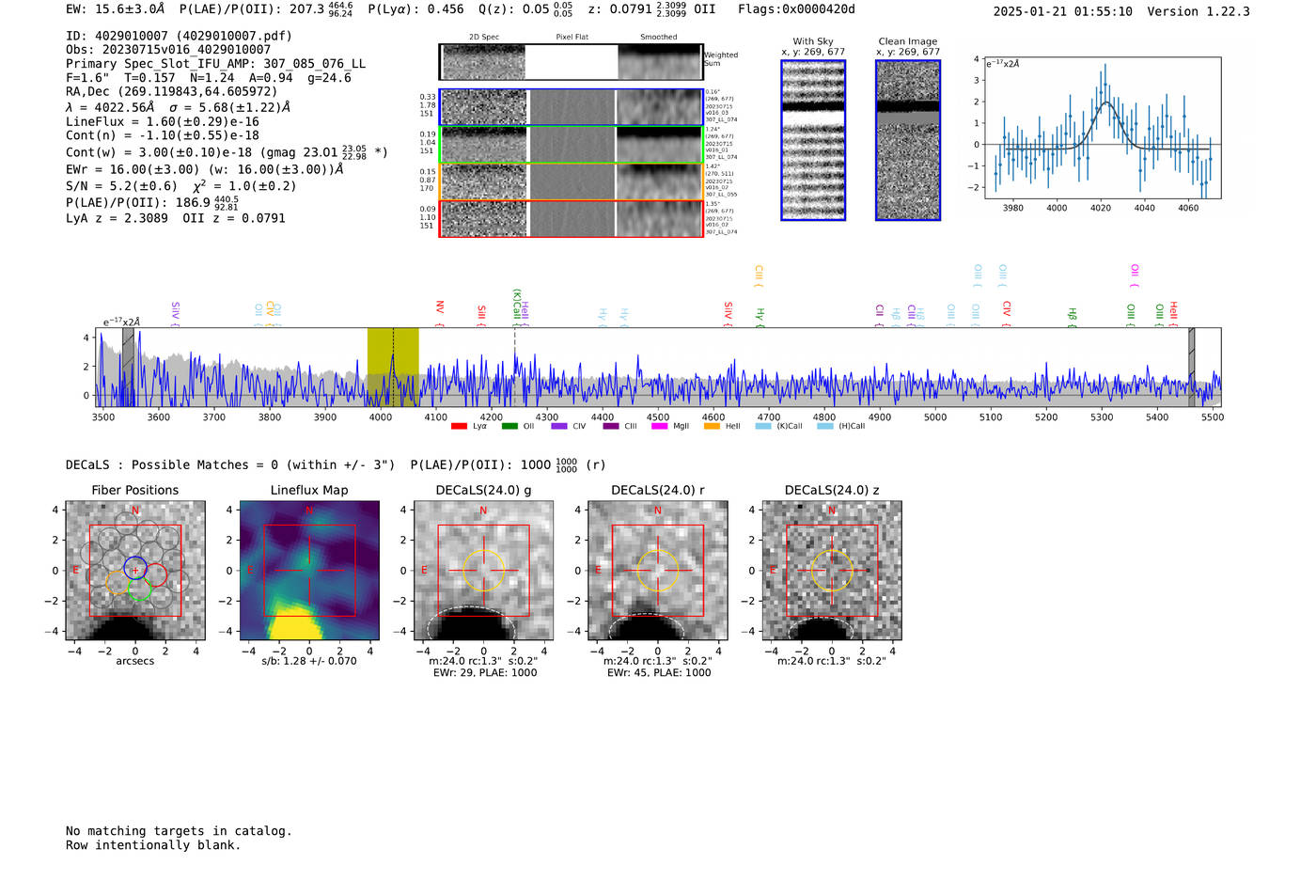
Task: Click the (H)CaII legend swatch
Action: pos(824,426)
